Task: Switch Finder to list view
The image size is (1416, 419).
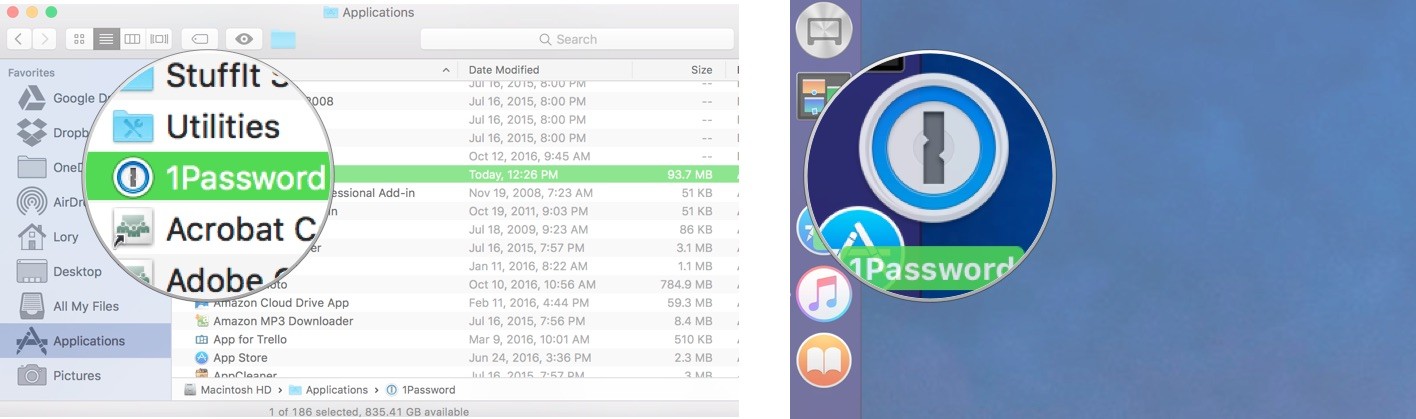Action: click(106, 39)
